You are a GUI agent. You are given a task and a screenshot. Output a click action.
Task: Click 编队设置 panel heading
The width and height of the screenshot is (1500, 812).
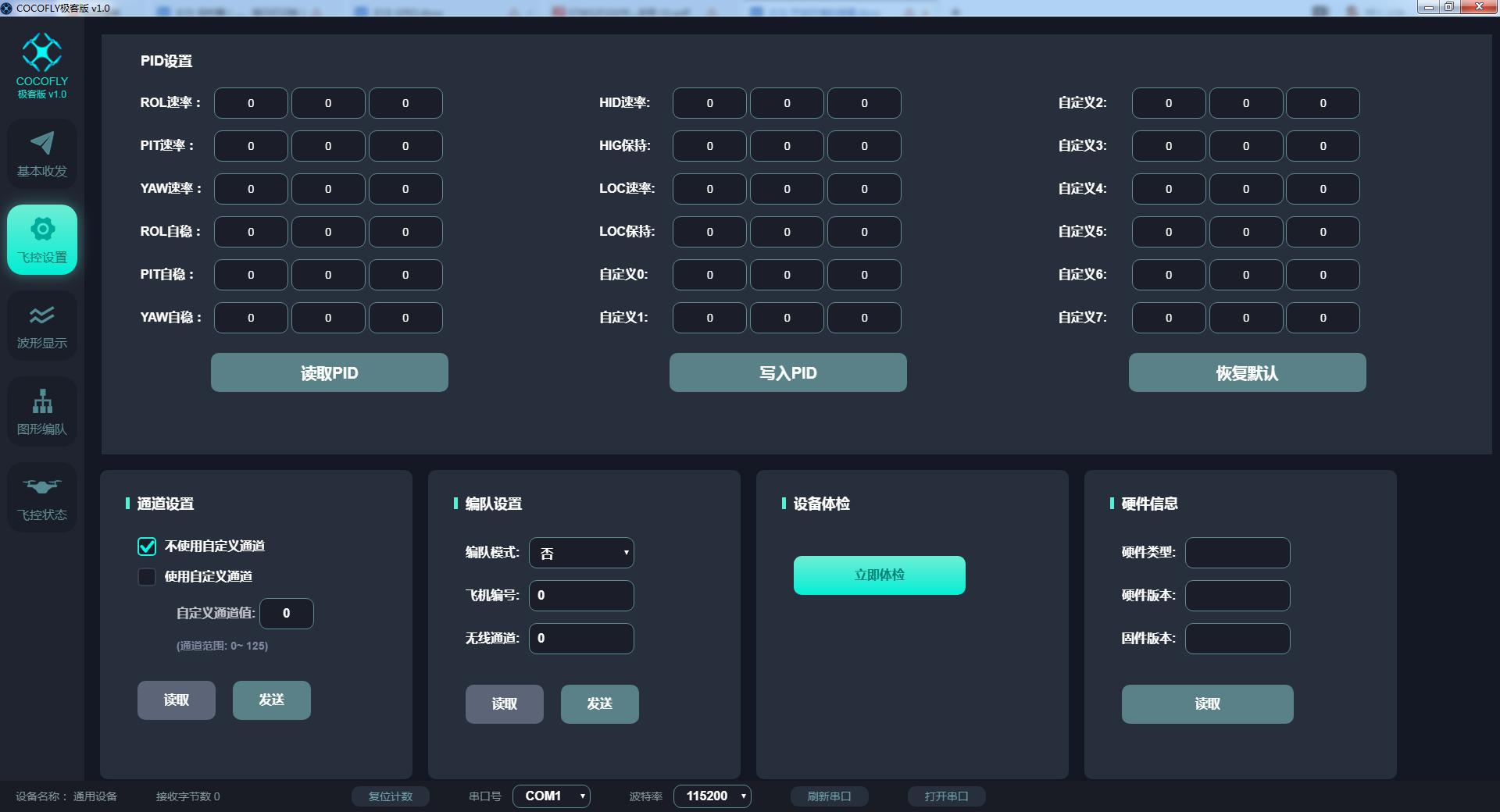(x=493, y=504)
